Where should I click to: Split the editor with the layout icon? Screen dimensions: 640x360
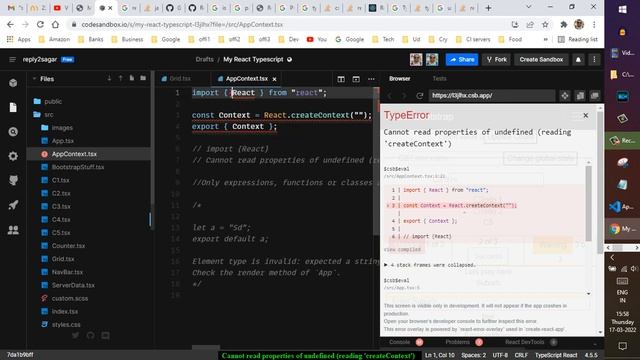pyautogui.click(x=341, y=79)
